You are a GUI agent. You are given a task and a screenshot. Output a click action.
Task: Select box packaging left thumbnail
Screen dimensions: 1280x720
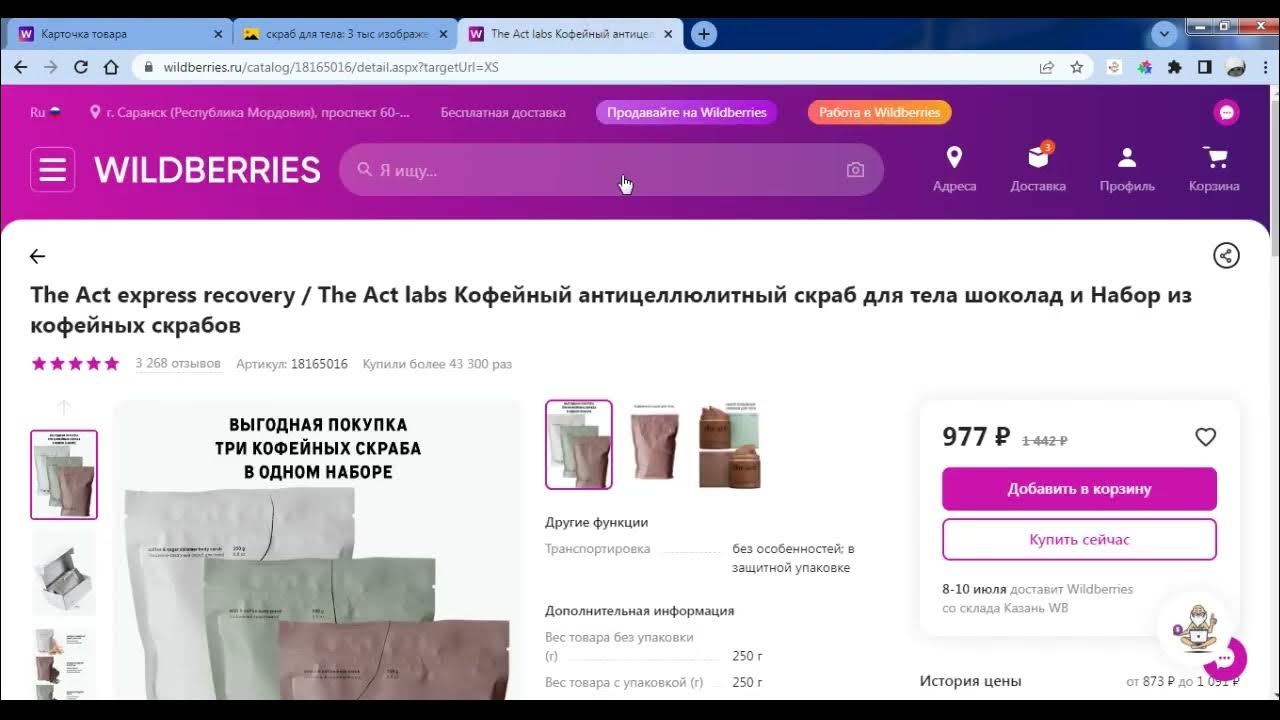tap(64, 573)
